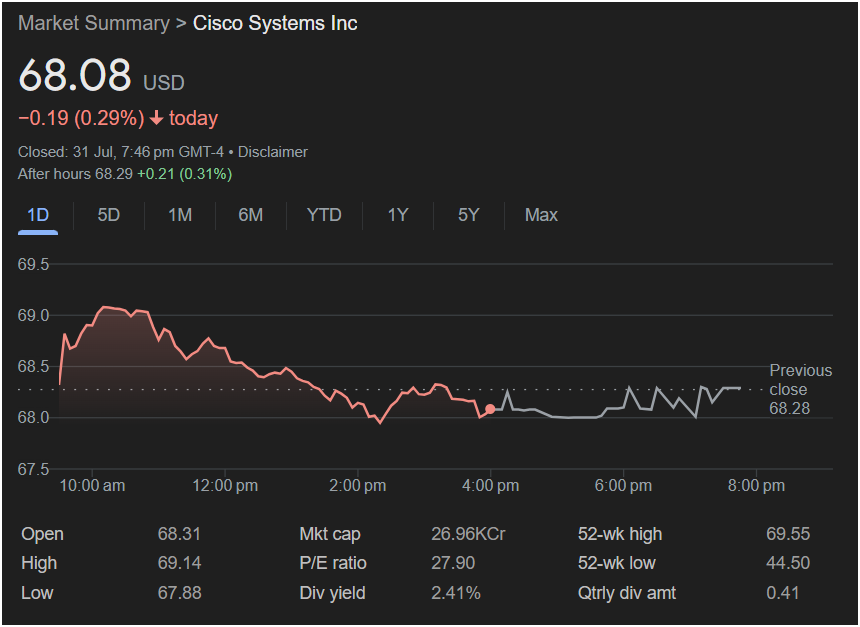Select the 68.08 price value

(x=75, y=75)
